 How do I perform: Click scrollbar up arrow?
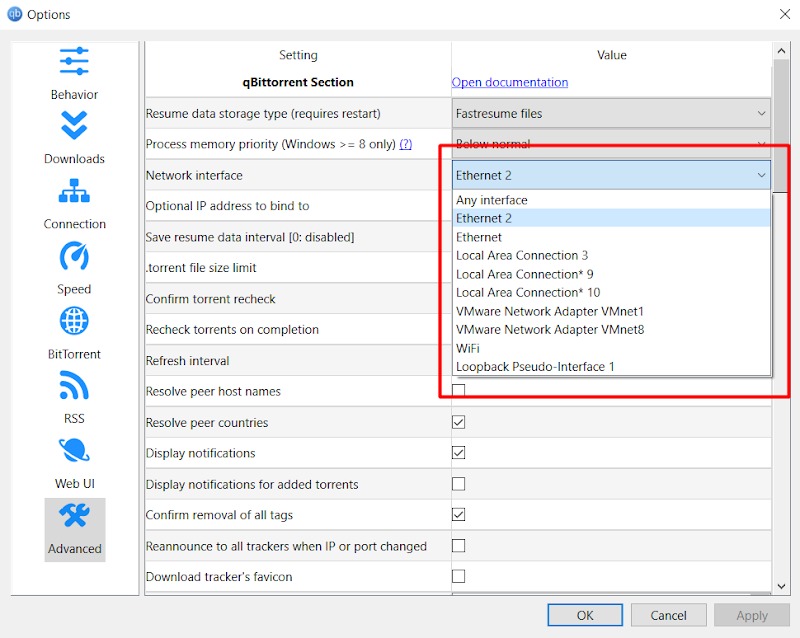click(x=781, y=51)
